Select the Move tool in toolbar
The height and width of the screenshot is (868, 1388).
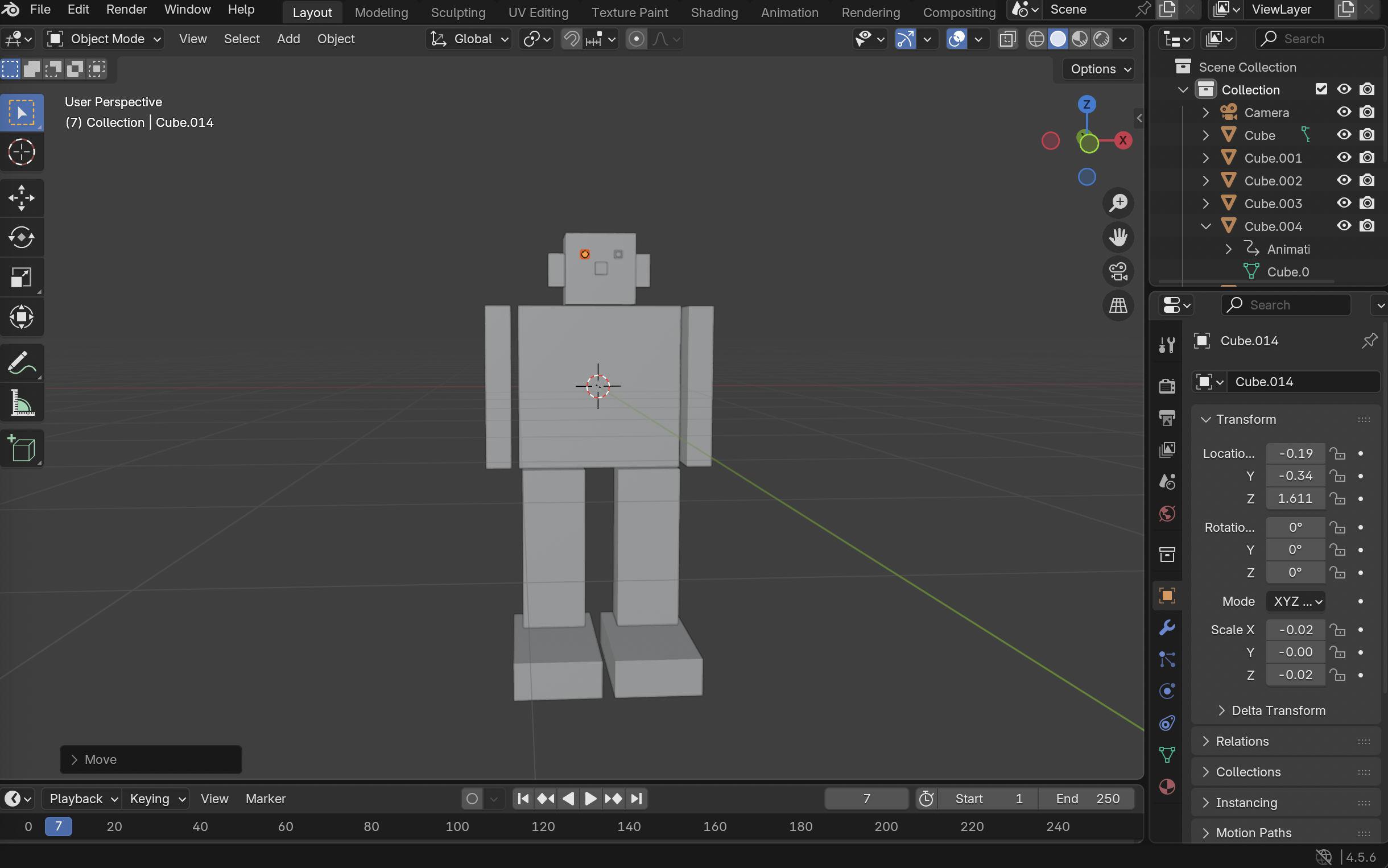click(21, 197)
